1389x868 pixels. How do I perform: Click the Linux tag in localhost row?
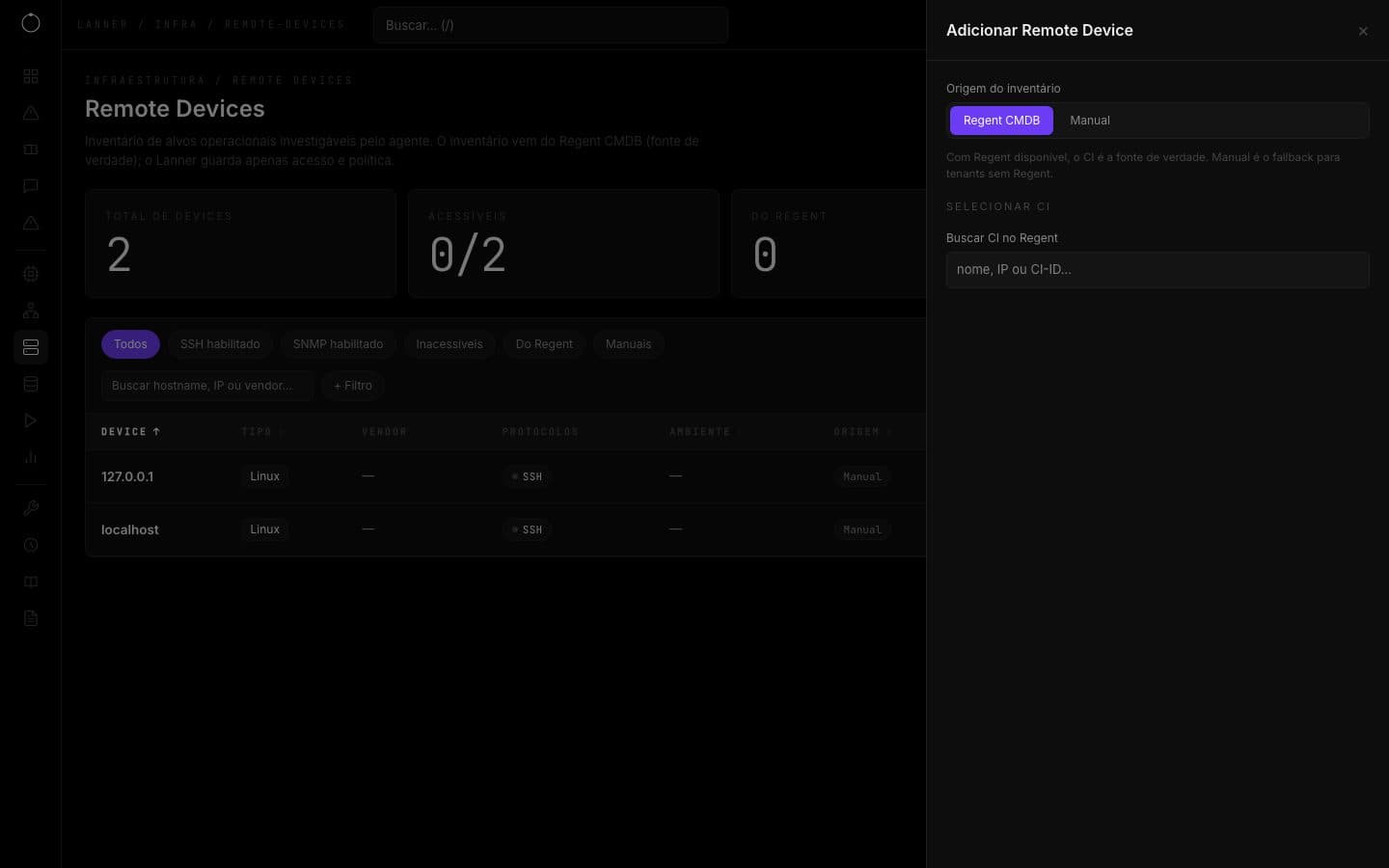[264, 529]
